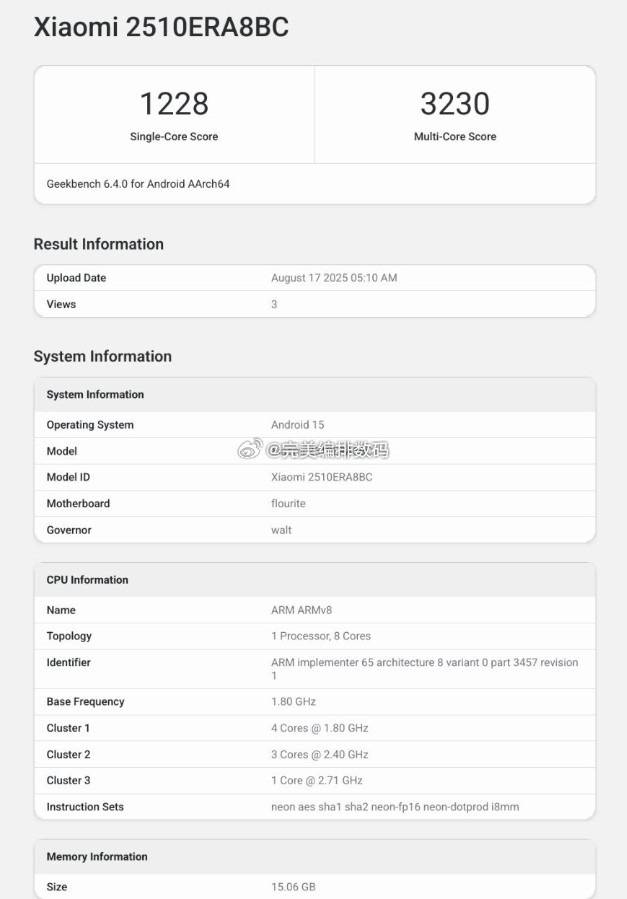Click the Weibo watermark username text

(327, 450)
